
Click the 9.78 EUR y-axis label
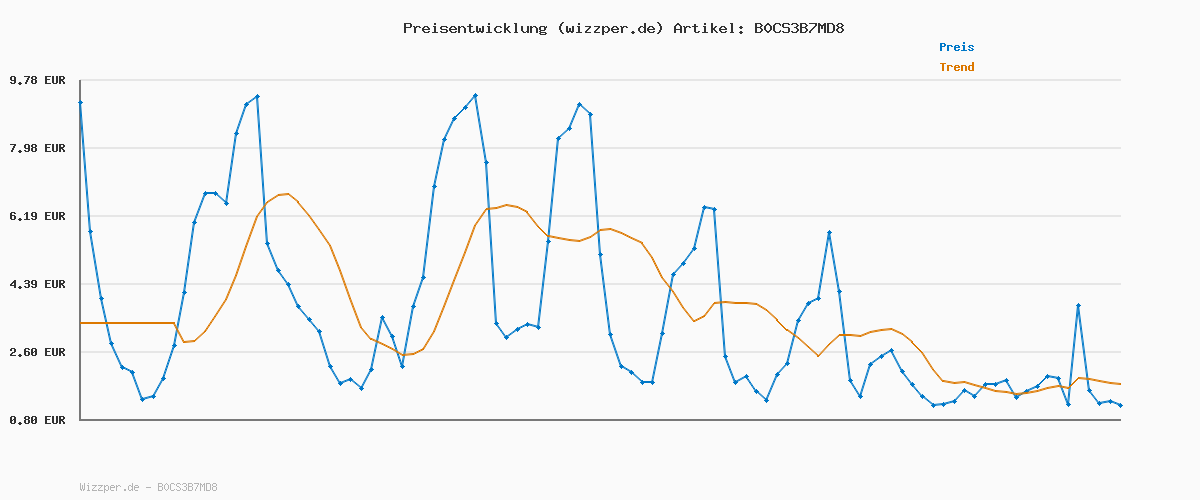click(x=38, y=80)
